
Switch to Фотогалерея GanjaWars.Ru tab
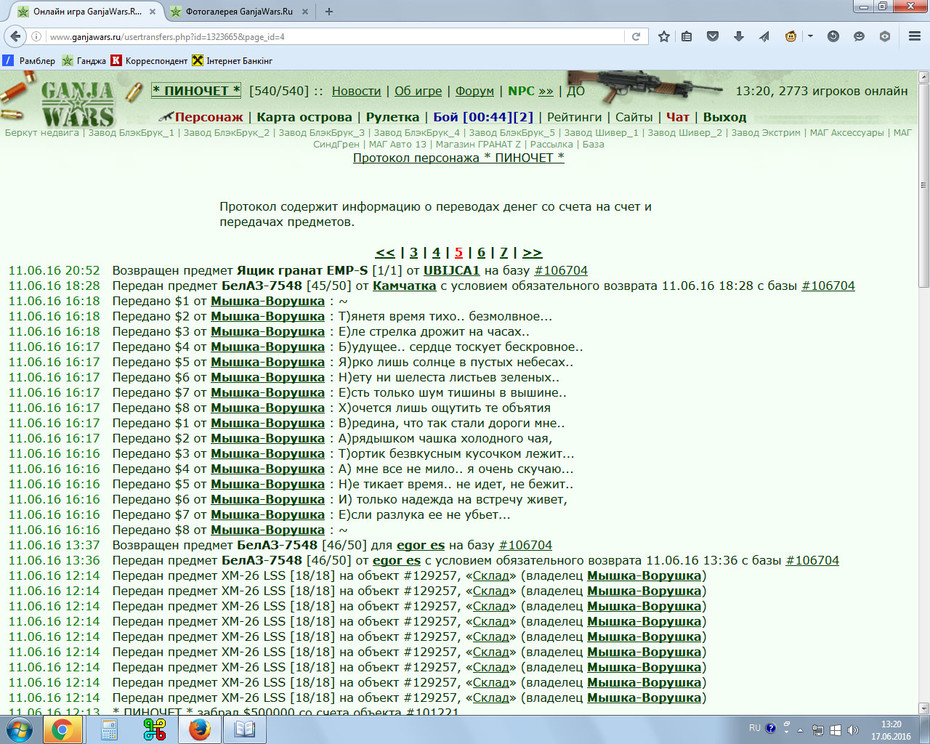pos(239,11)
